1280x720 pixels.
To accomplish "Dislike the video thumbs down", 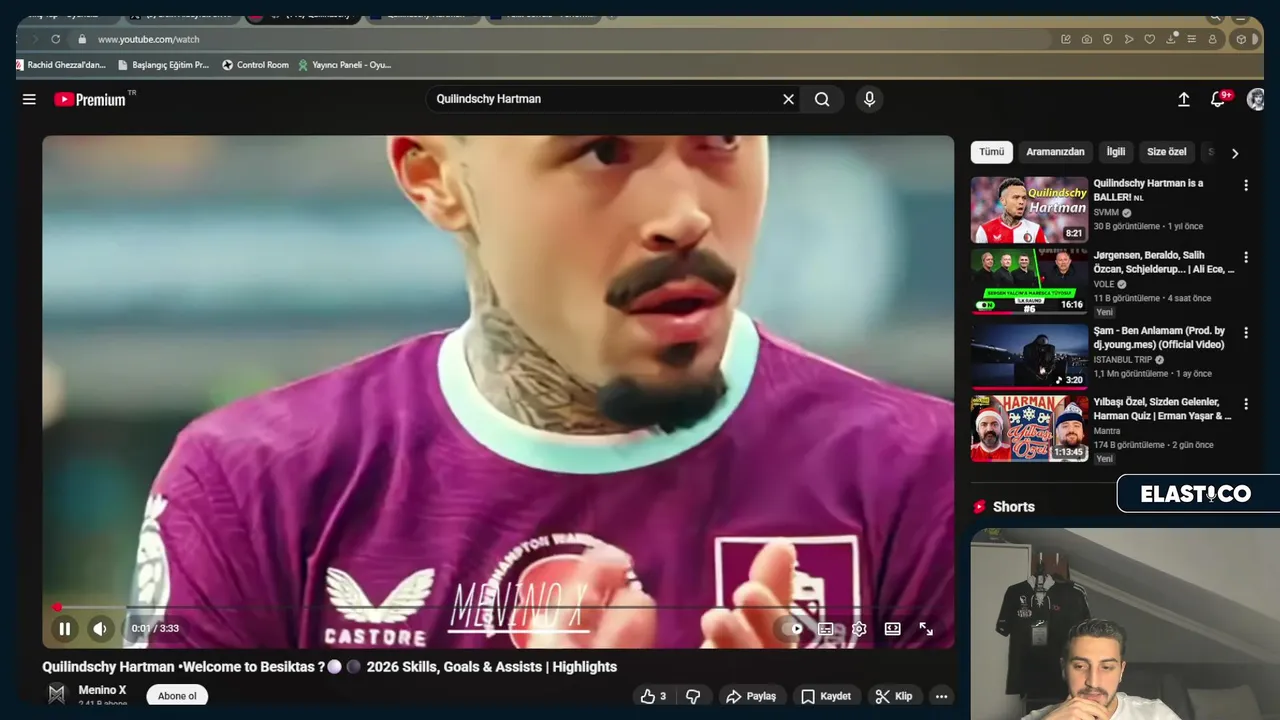I will (x=693, y=696).
